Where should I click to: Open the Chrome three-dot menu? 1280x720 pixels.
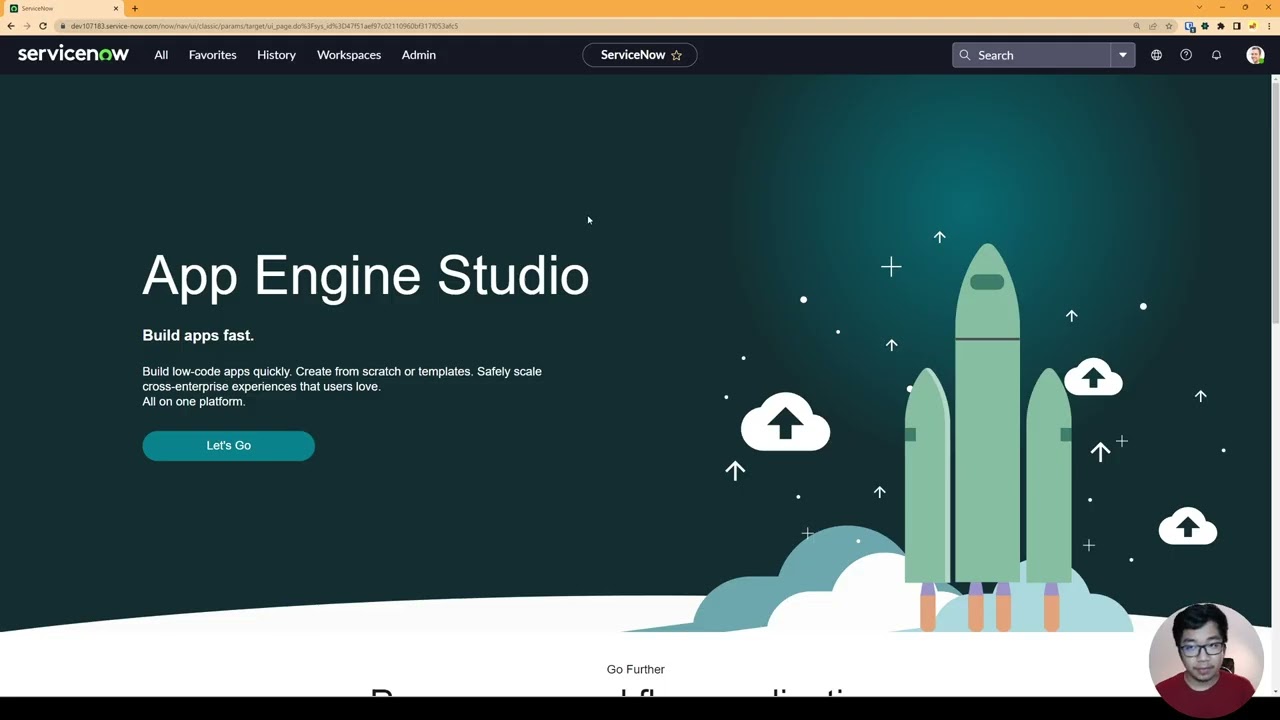(1269, 26)
